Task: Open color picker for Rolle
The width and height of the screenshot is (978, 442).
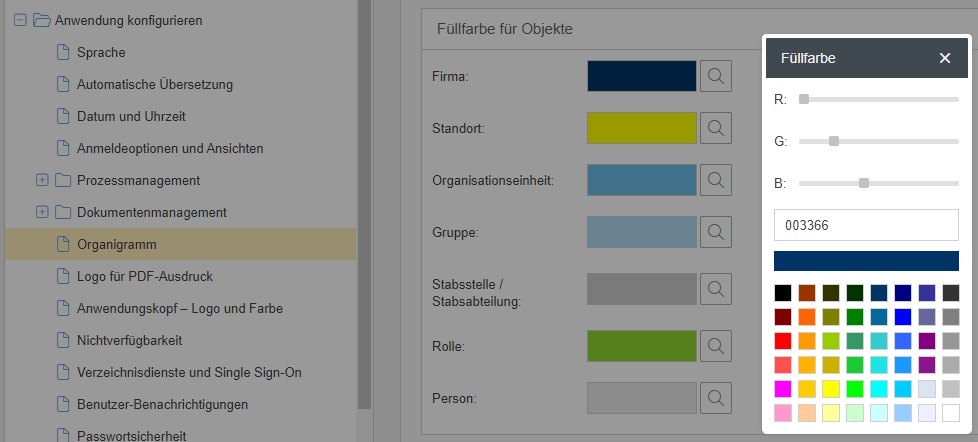Action: point(716,346)
